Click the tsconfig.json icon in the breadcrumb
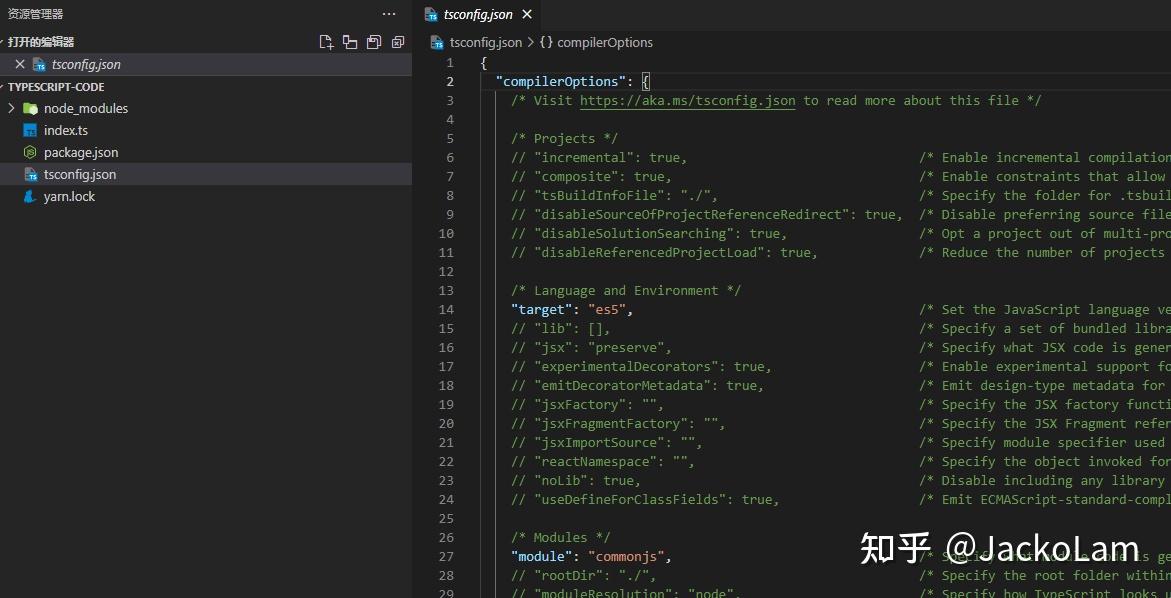 pyautogui.click(x=437, y=42)
